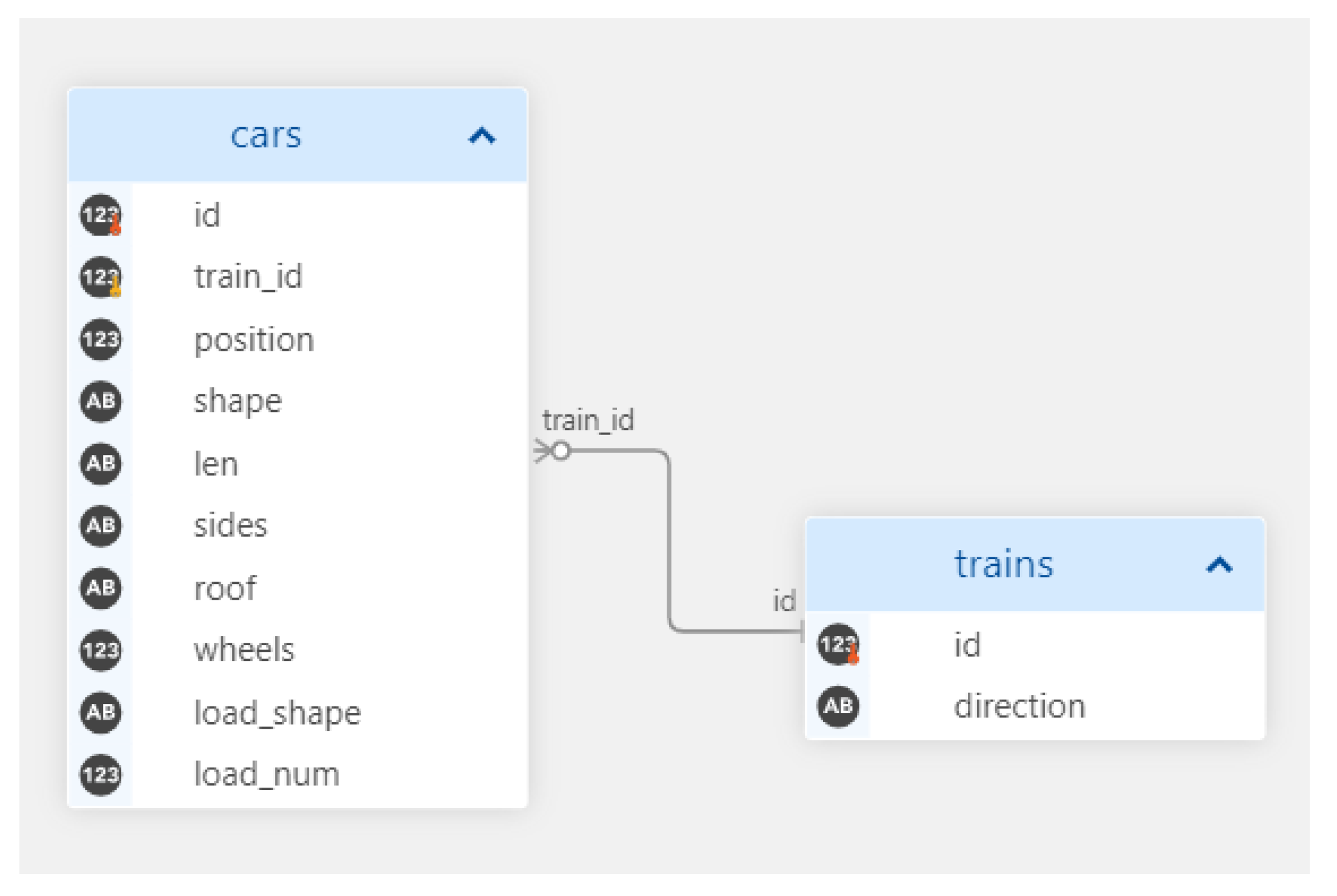
Task: Click the id label near trains connector
Action: tap(784, 602)
